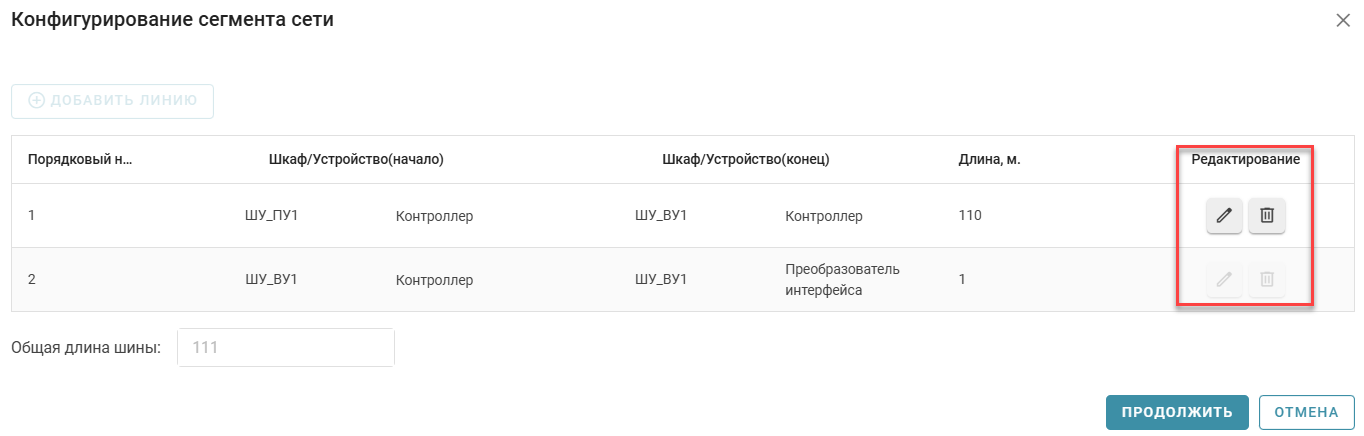Select ШУ_ПУ1 cell in row 1
This screenshot has width=1364, height=436.
pos(271,215)
